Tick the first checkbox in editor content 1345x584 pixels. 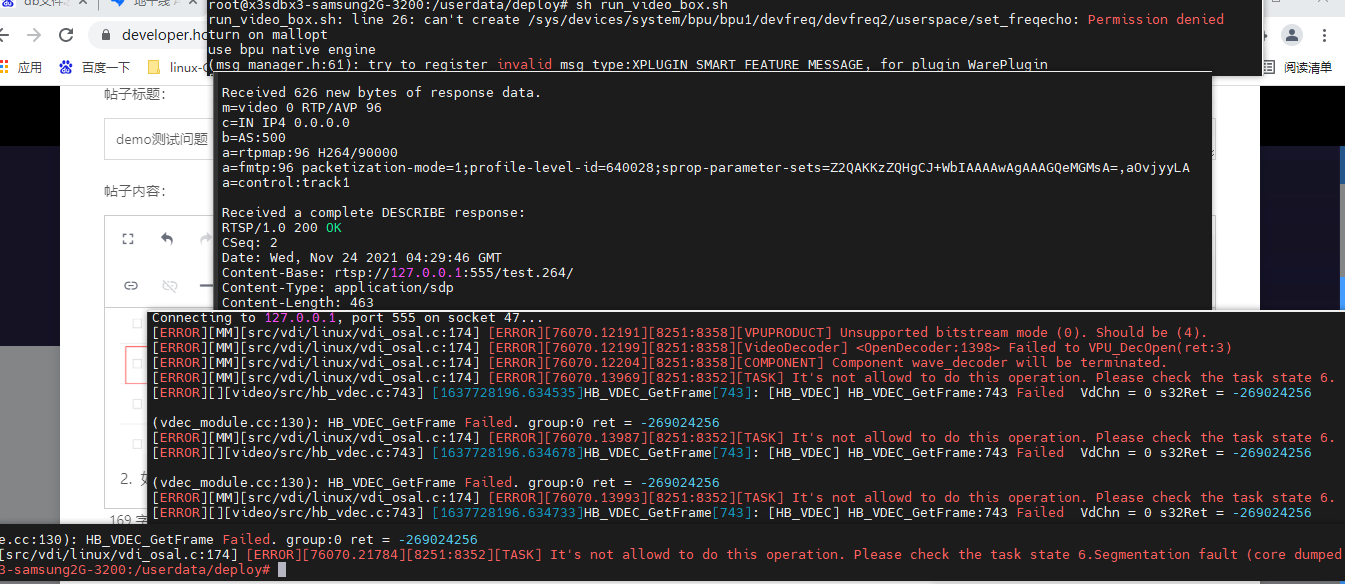136,323
